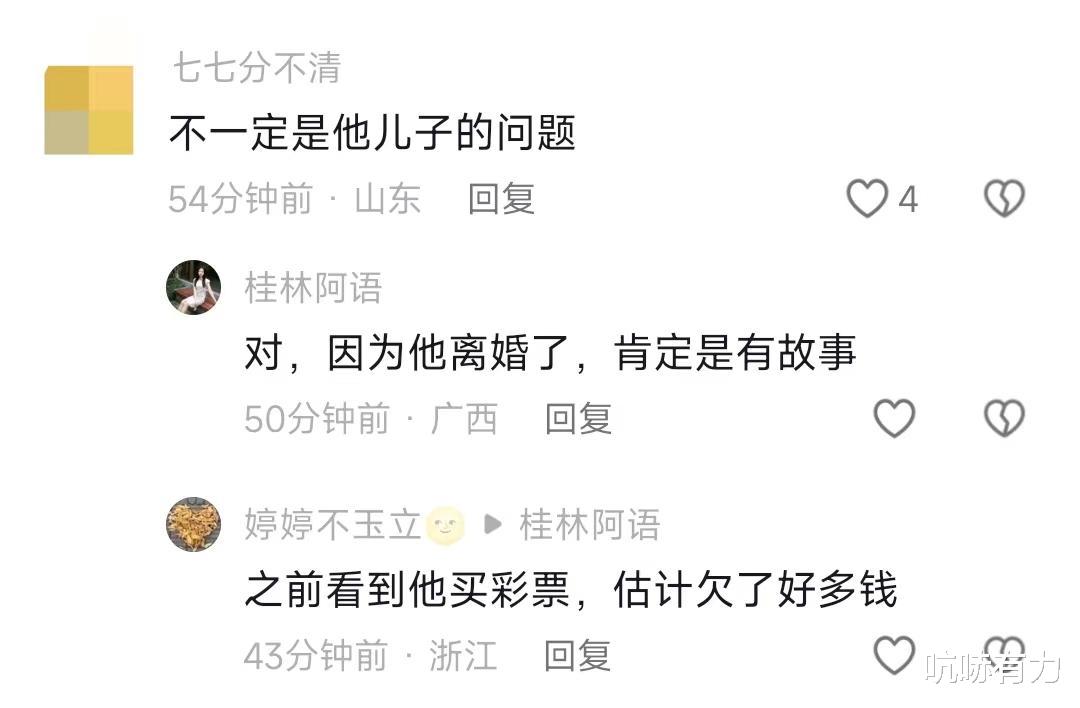
Task: Like 桂林阿语's reply about 离婚
Action: click(x=894, y=418)
